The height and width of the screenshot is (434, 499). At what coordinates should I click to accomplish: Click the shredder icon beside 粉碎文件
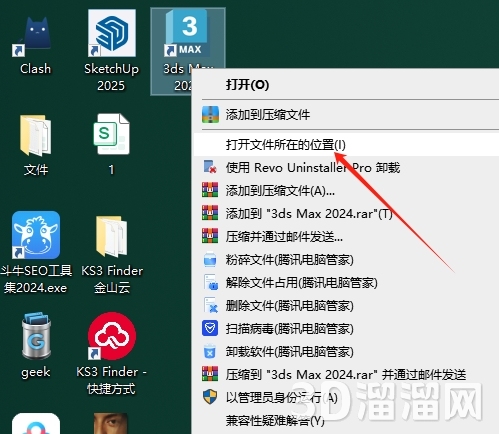(x=210, y=259)
